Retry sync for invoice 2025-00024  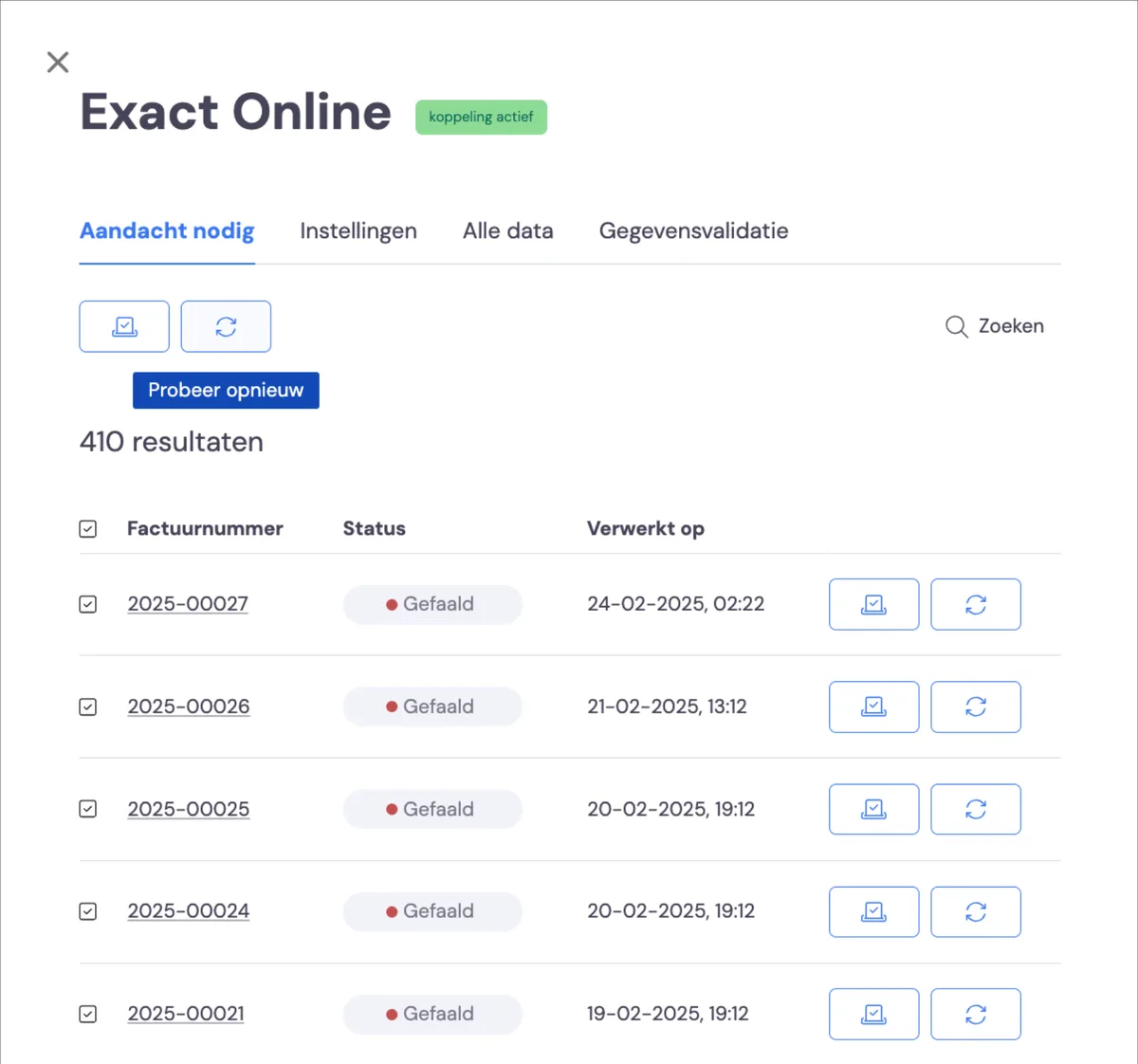tap(976, 911)
